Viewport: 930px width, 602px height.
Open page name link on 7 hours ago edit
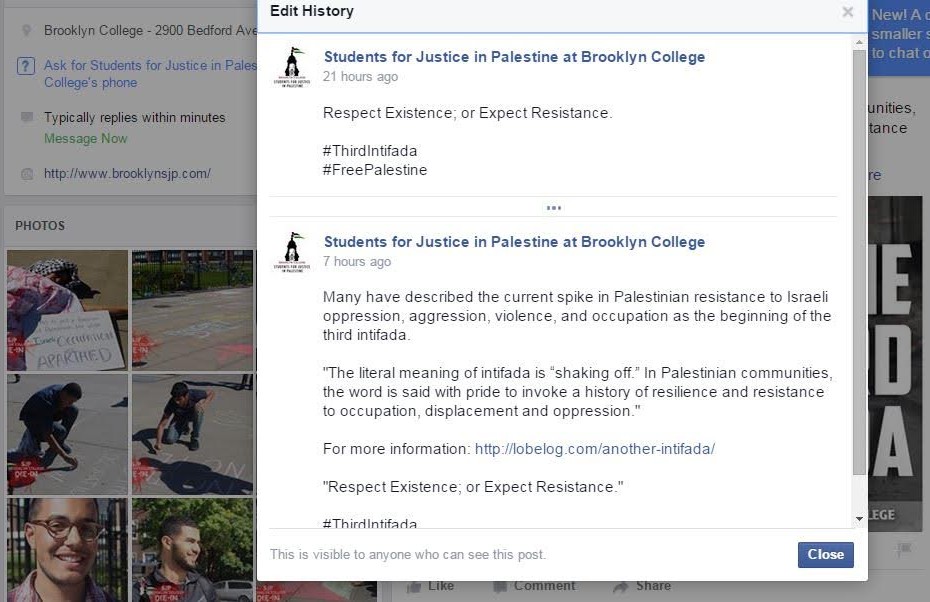pos(514,242)
